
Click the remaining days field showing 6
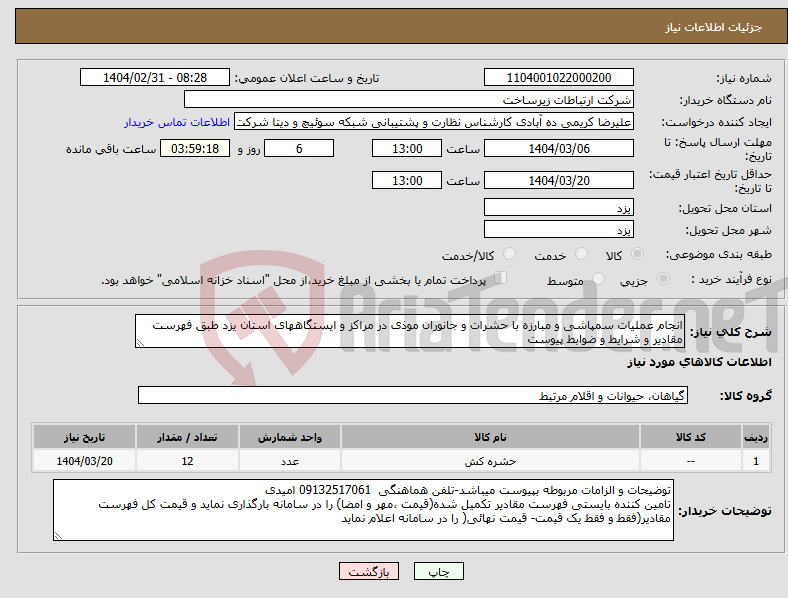(299, 148)
